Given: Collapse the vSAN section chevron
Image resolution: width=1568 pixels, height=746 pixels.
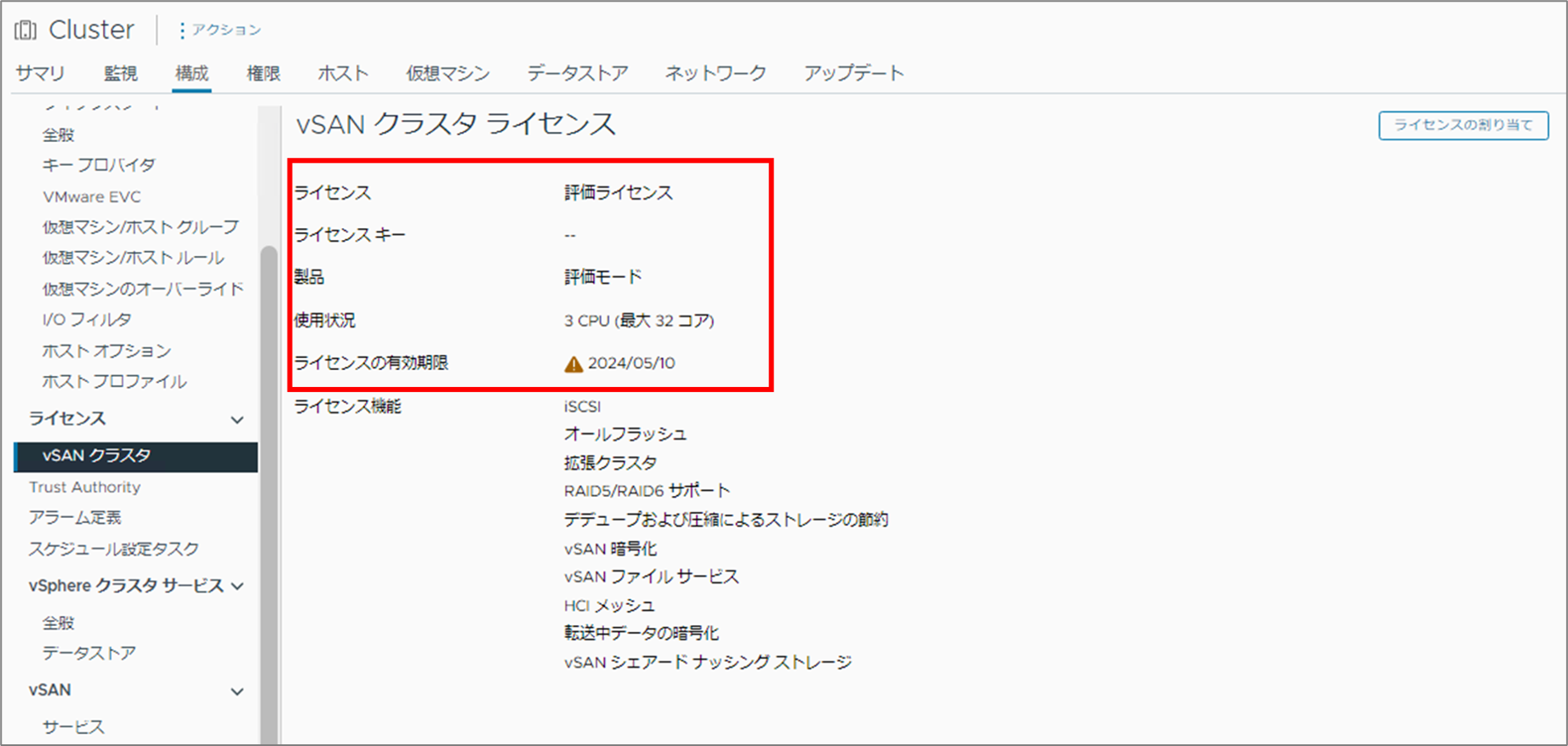Looking at the screenshot, I should [237, 692].
